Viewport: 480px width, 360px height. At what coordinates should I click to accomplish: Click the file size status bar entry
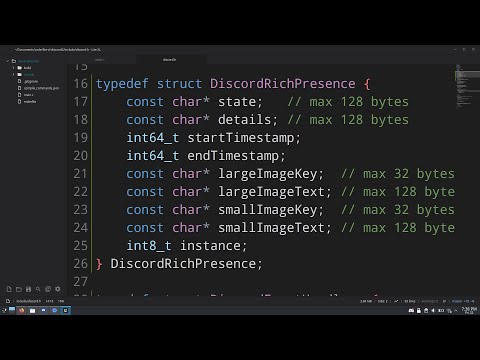pyautogui.click(x=366, y=301)
